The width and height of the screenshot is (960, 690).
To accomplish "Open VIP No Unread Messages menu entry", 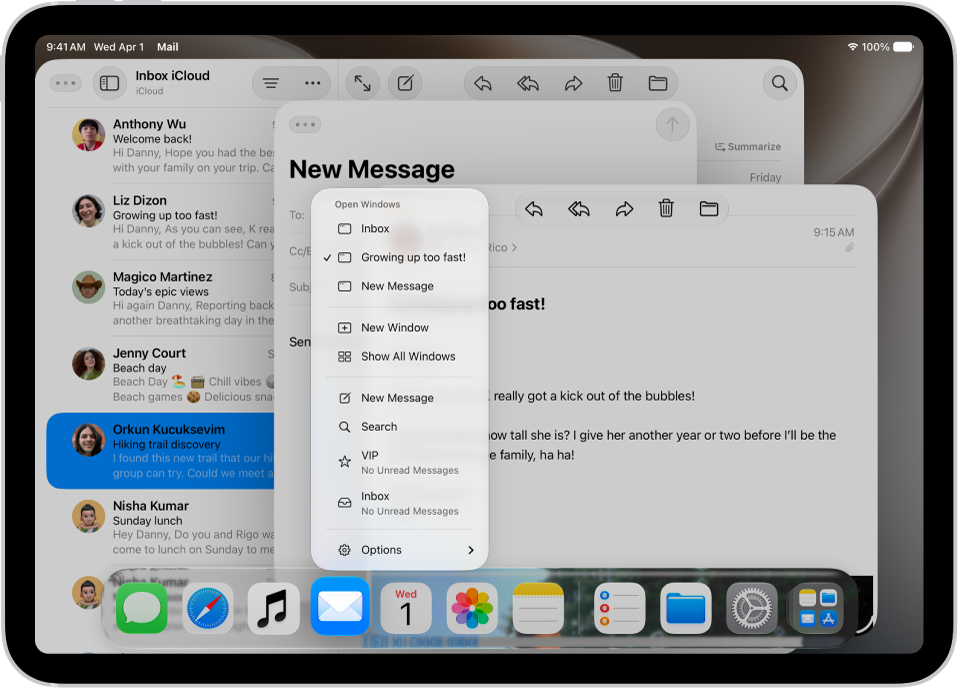I will click(x=400, y=462).
